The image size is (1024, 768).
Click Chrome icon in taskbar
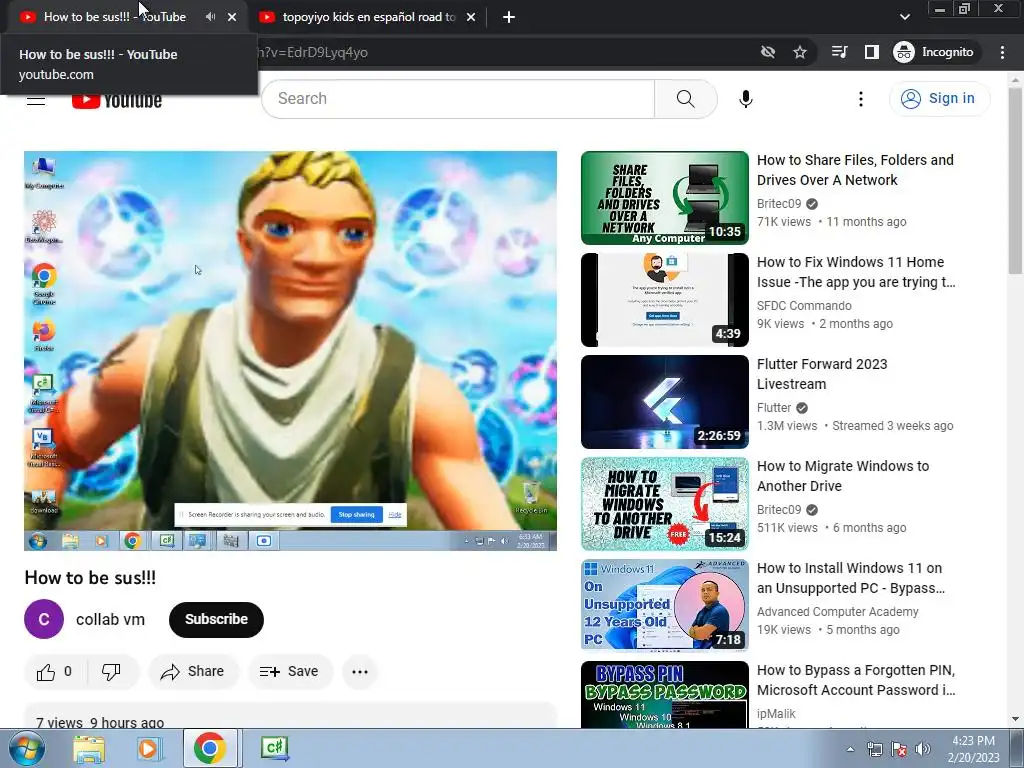pos(210,748)
